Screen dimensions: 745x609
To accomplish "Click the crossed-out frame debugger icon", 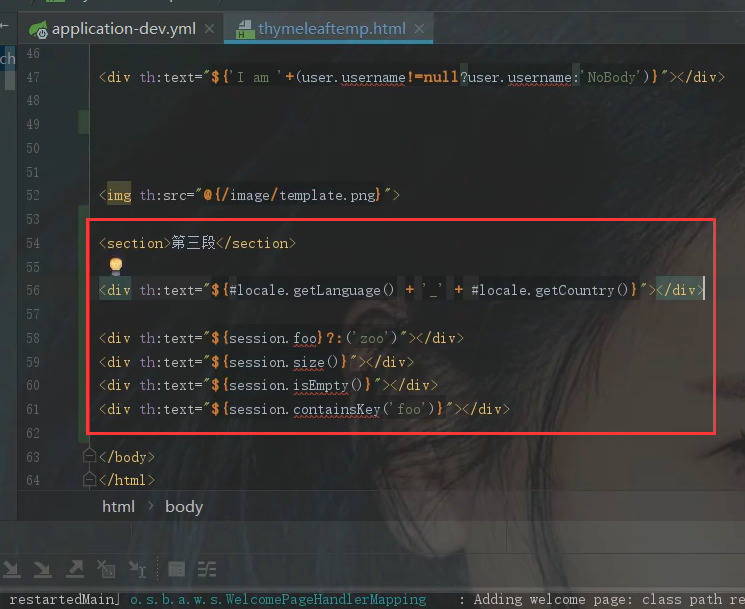I will (105, 569).
